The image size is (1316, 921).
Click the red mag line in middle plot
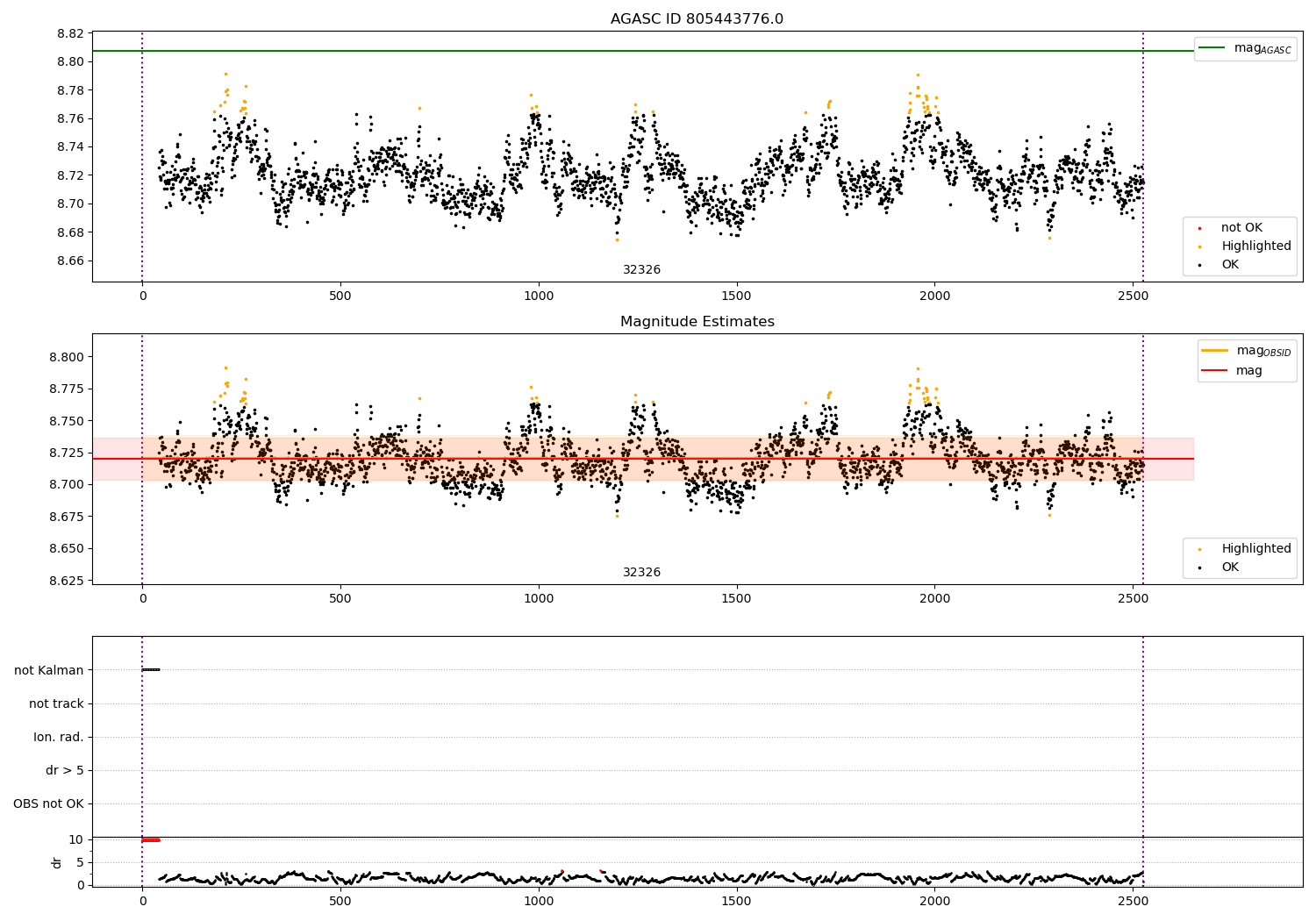coord(642,459)
